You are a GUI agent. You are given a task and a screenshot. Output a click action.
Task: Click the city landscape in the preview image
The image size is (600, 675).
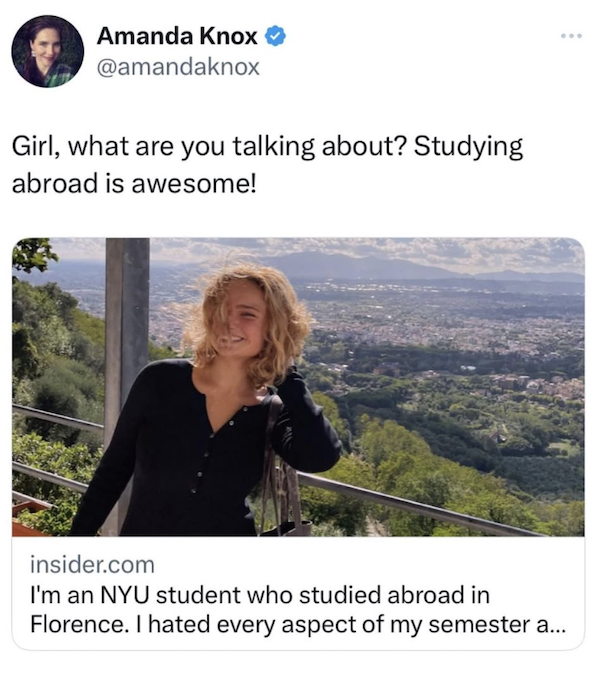[460, 330]
